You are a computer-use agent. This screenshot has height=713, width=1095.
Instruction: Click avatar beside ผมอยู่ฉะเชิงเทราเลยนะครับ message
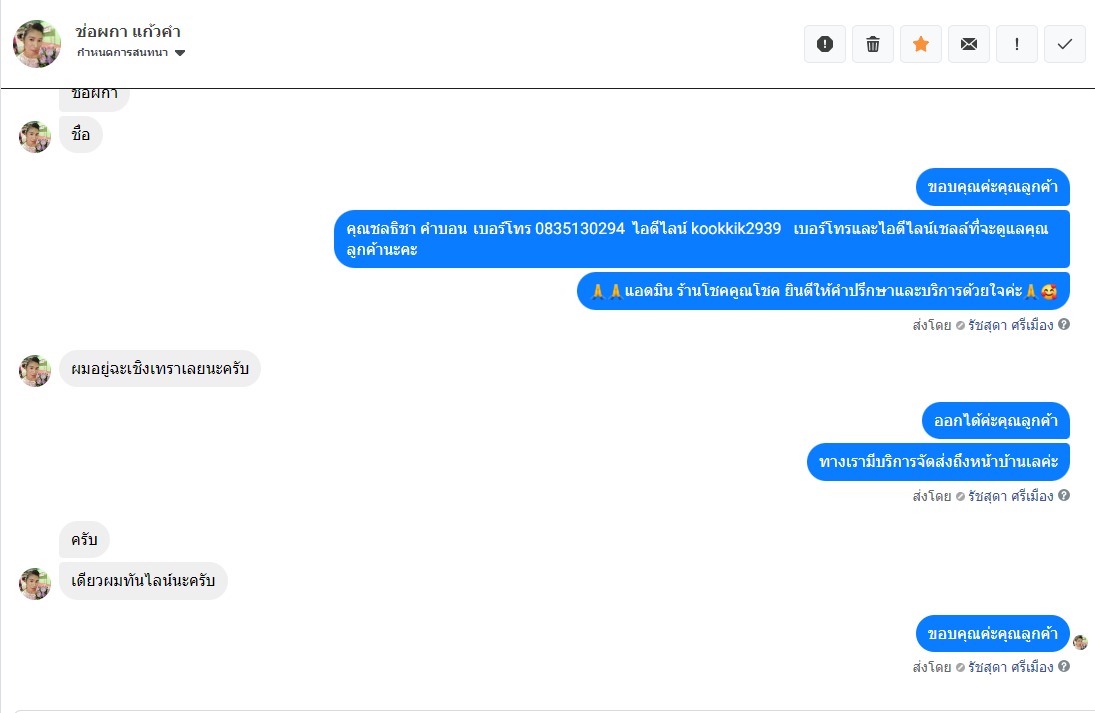[35, 370]
